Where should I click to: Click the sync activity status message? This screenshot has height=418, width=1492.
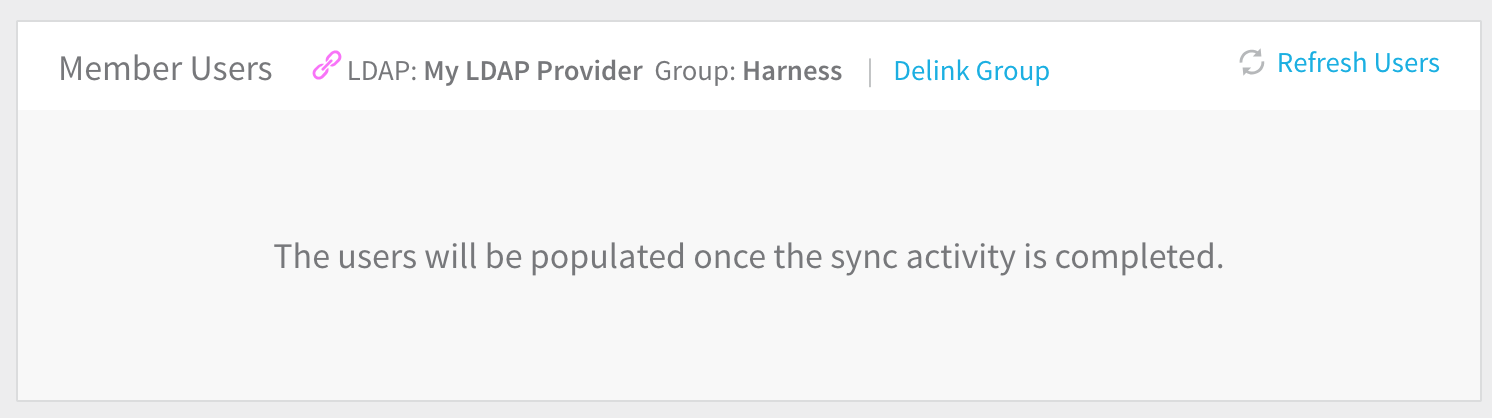pyautogui.click(x=749, y=257)
